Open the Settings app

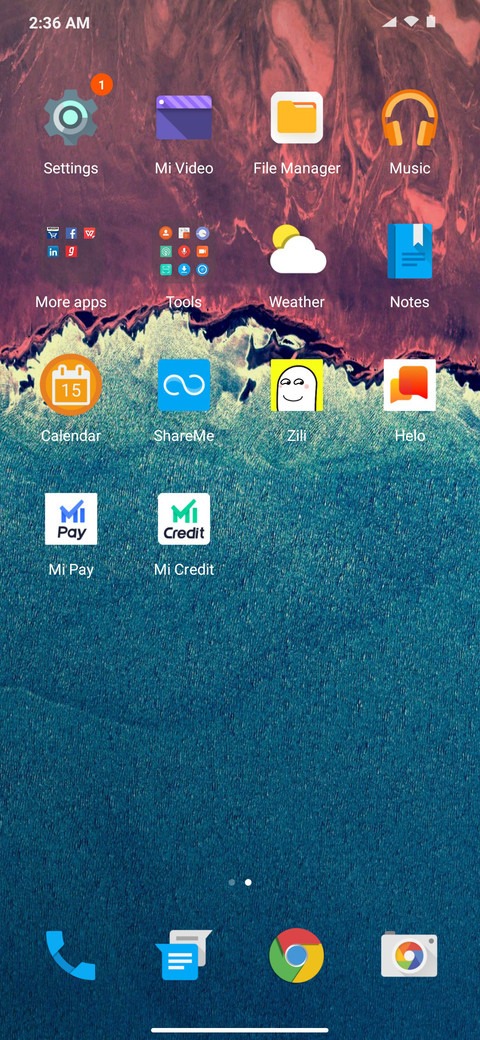click(x=71, y=117)
